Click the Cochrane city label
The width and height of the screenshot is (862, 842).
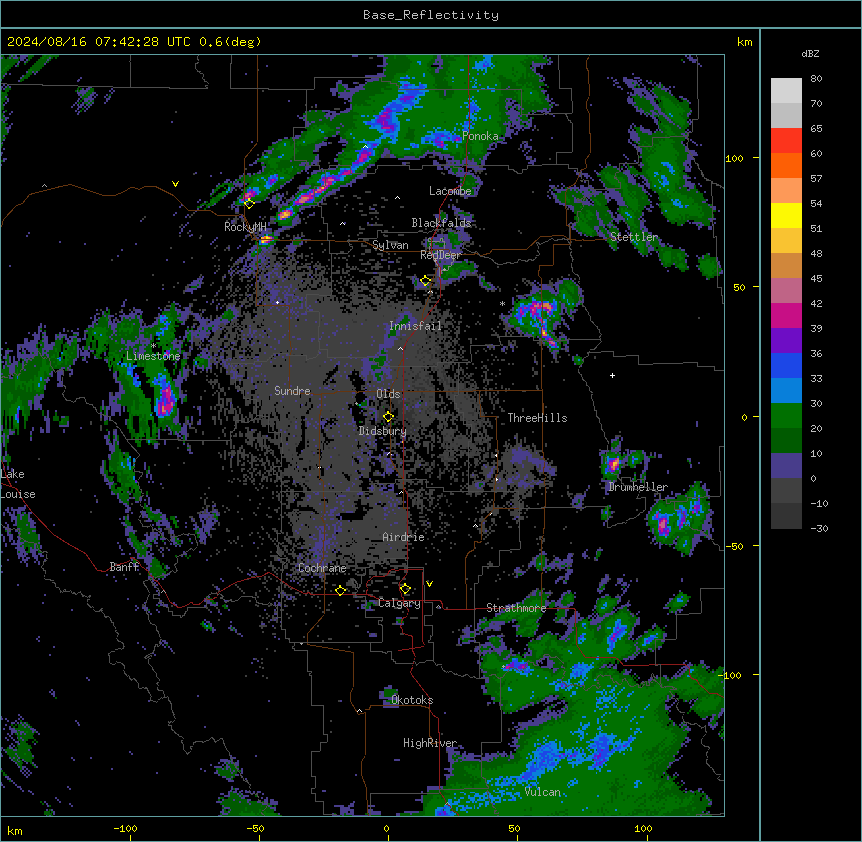322,568
